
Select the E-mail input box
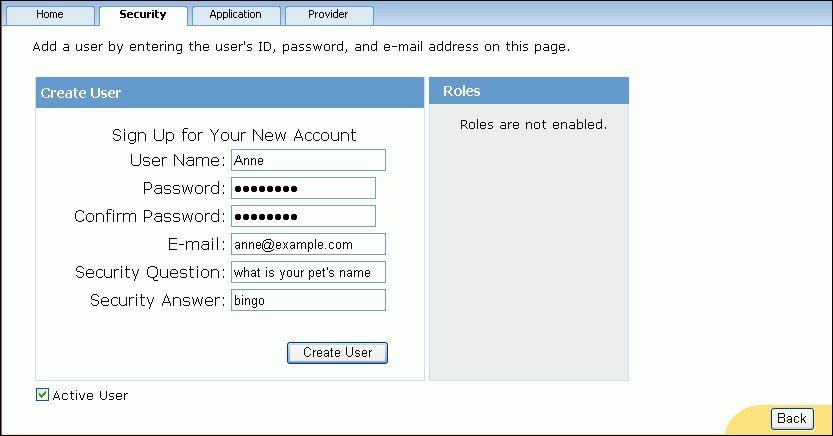[x=308, y=244]
